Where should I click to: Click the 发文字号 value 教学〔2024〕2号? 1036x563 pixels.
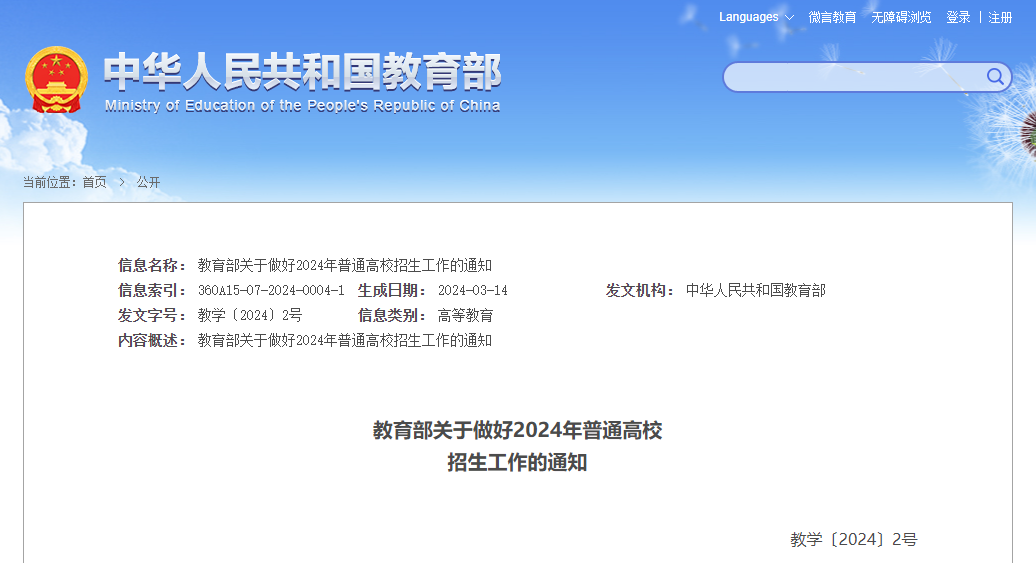[x=250, y=315]
